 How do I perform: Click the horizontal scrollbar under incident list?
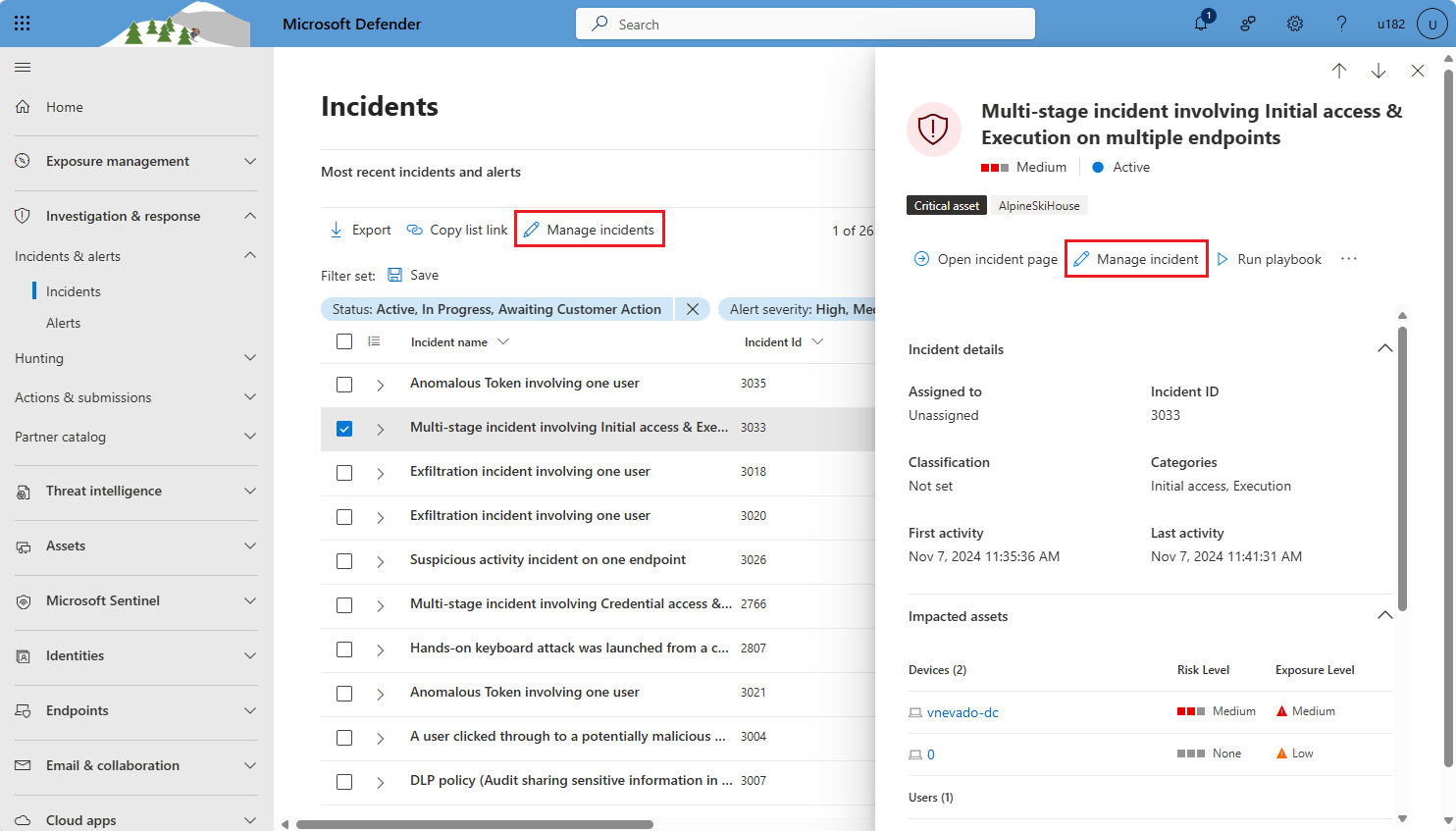(x=475, y=824)
